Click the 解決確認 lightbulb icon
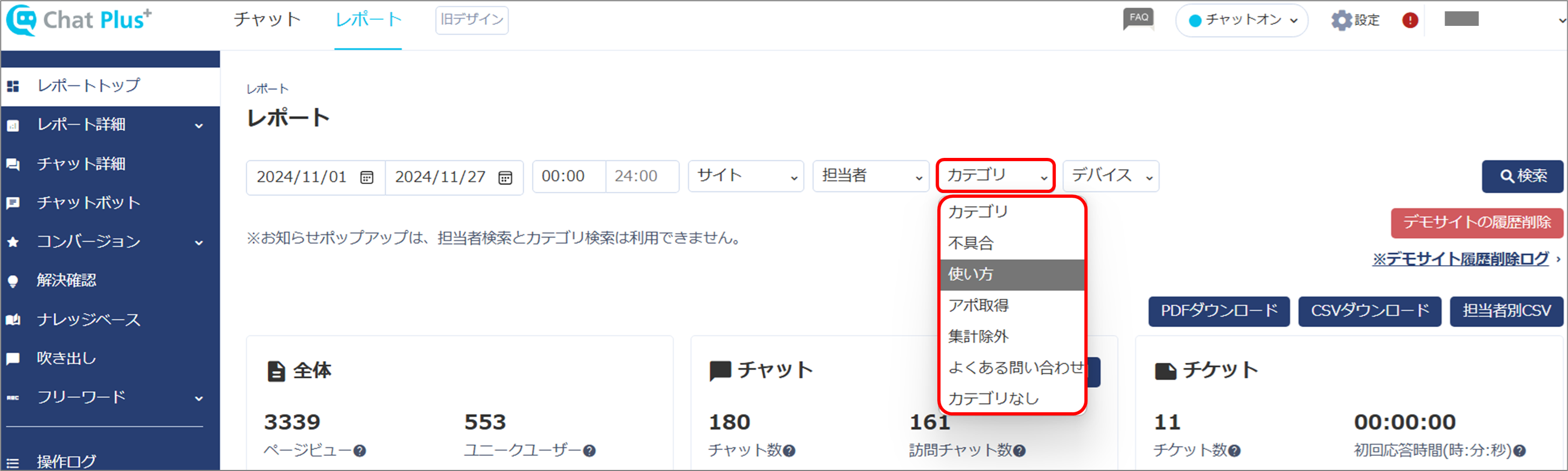1568x471 pixels. [x=13, y=281]
